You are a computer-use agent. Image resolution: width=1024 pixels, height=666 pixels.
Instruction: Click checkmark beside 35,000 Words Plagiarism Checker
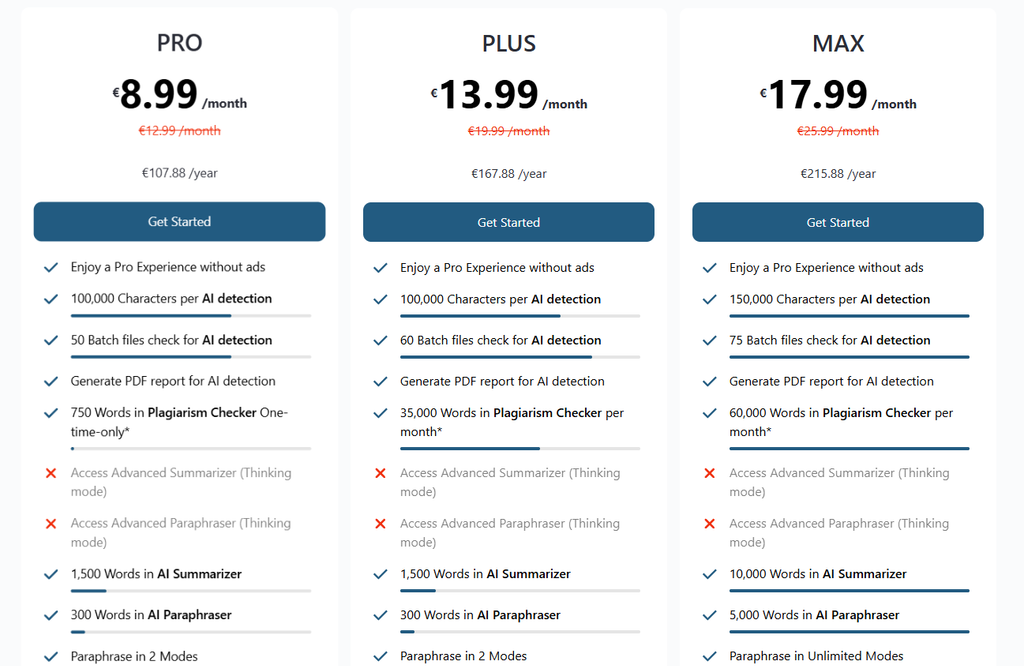coord(380,413)
